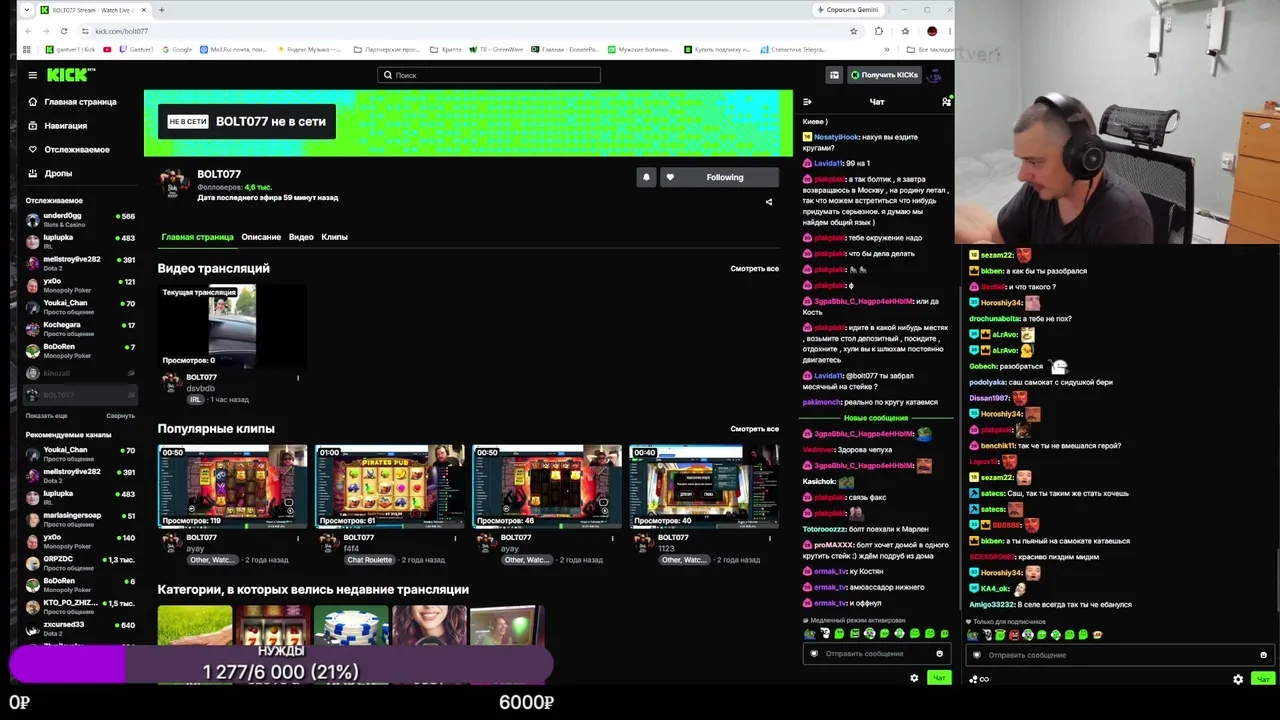Collapse followed list with Свернуть
The image size is (1280, 720).
pos(120,416)
